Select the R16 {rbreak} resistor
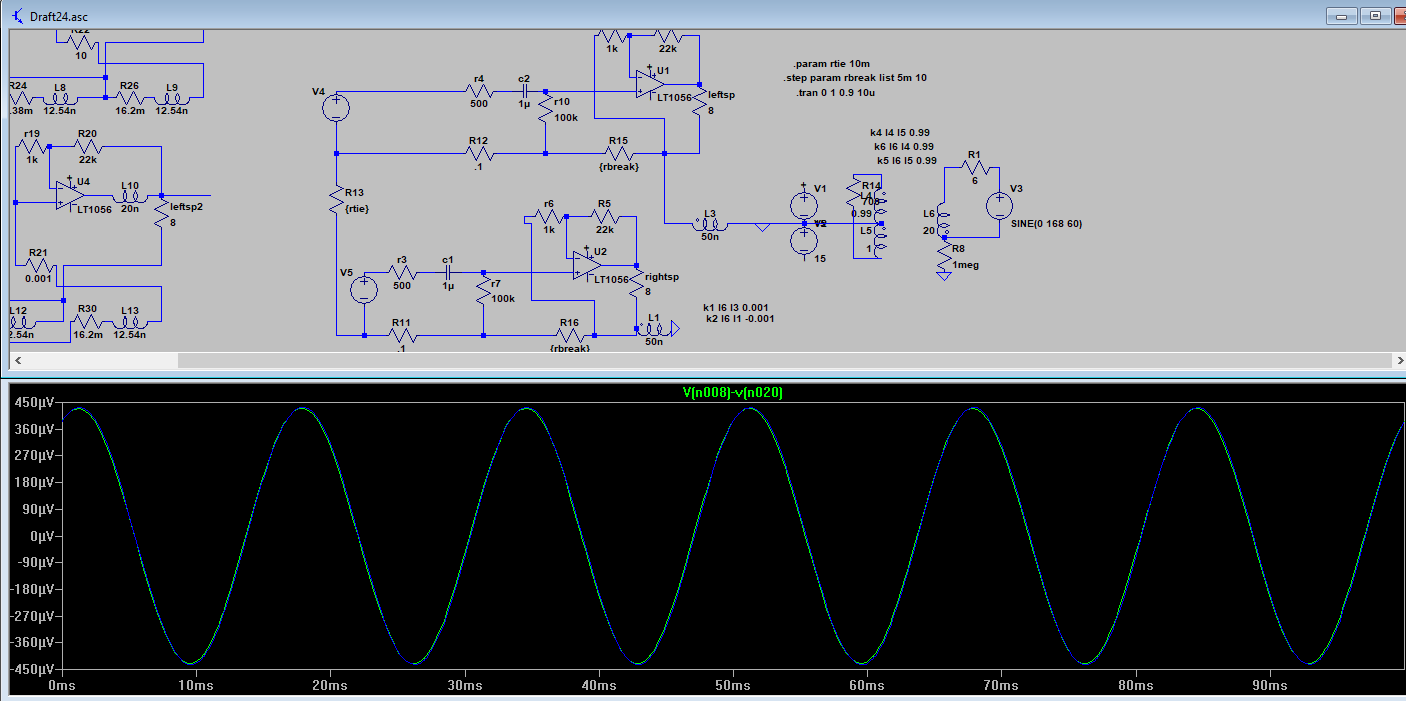 (569, 336)
